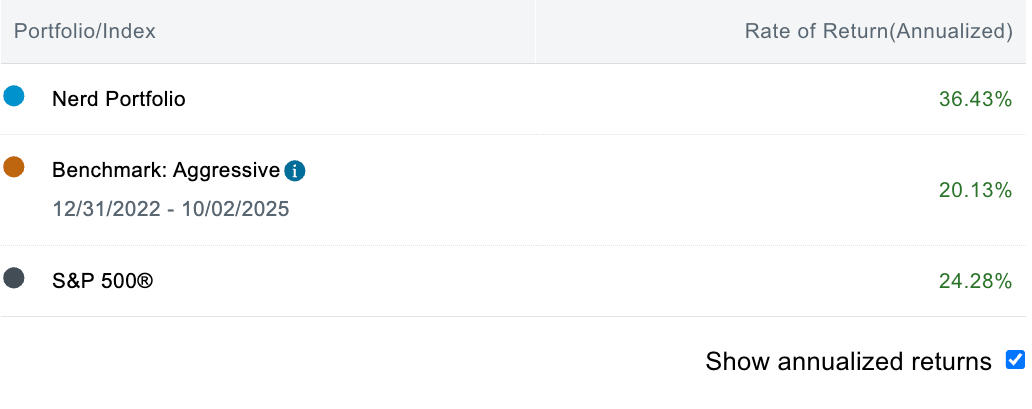Uncheck the Show annualized returns checkbox
Screen dimensions: 1032x409
pos(1015,360)
